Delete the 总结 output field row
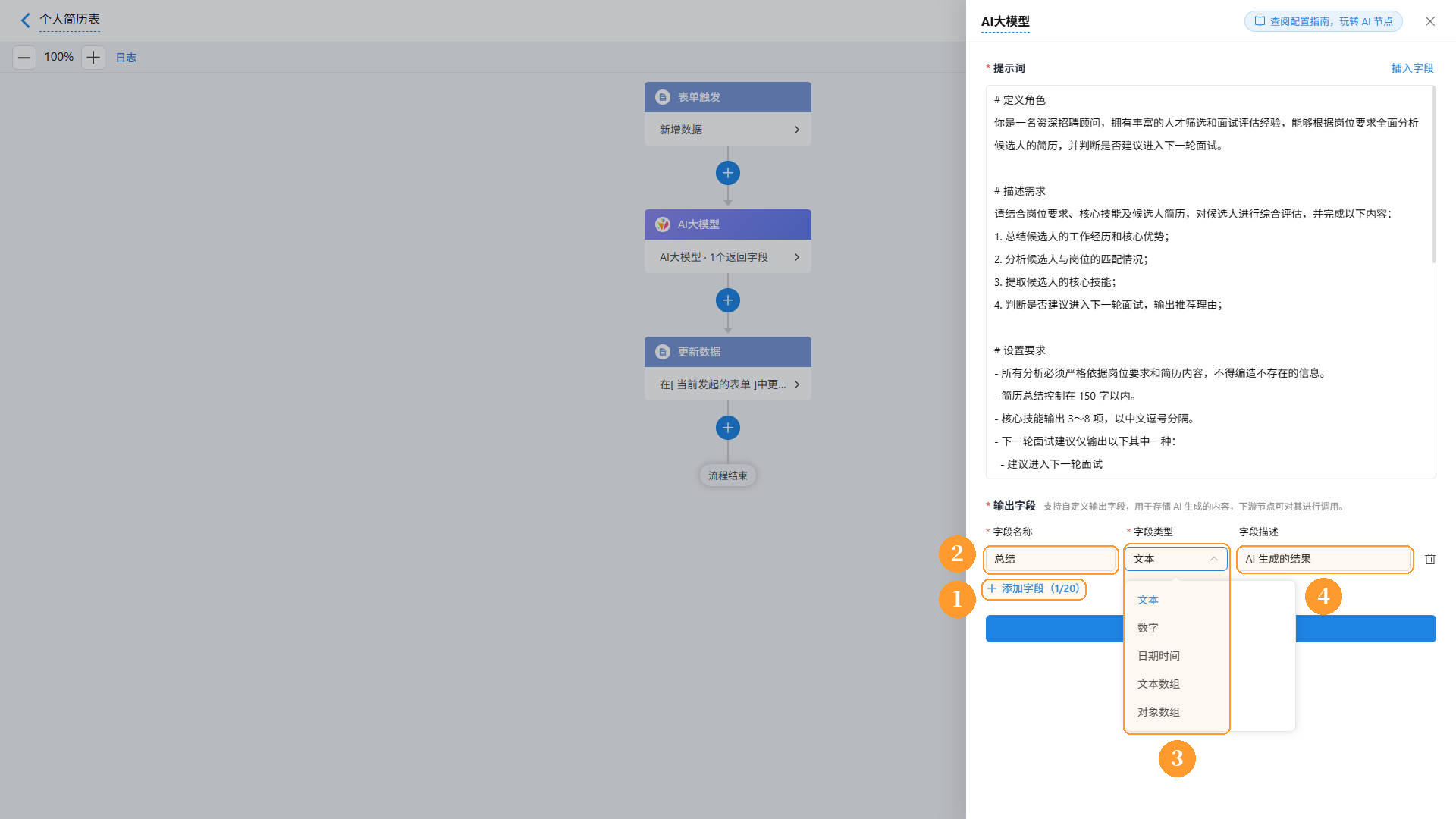 (1430, 559)
